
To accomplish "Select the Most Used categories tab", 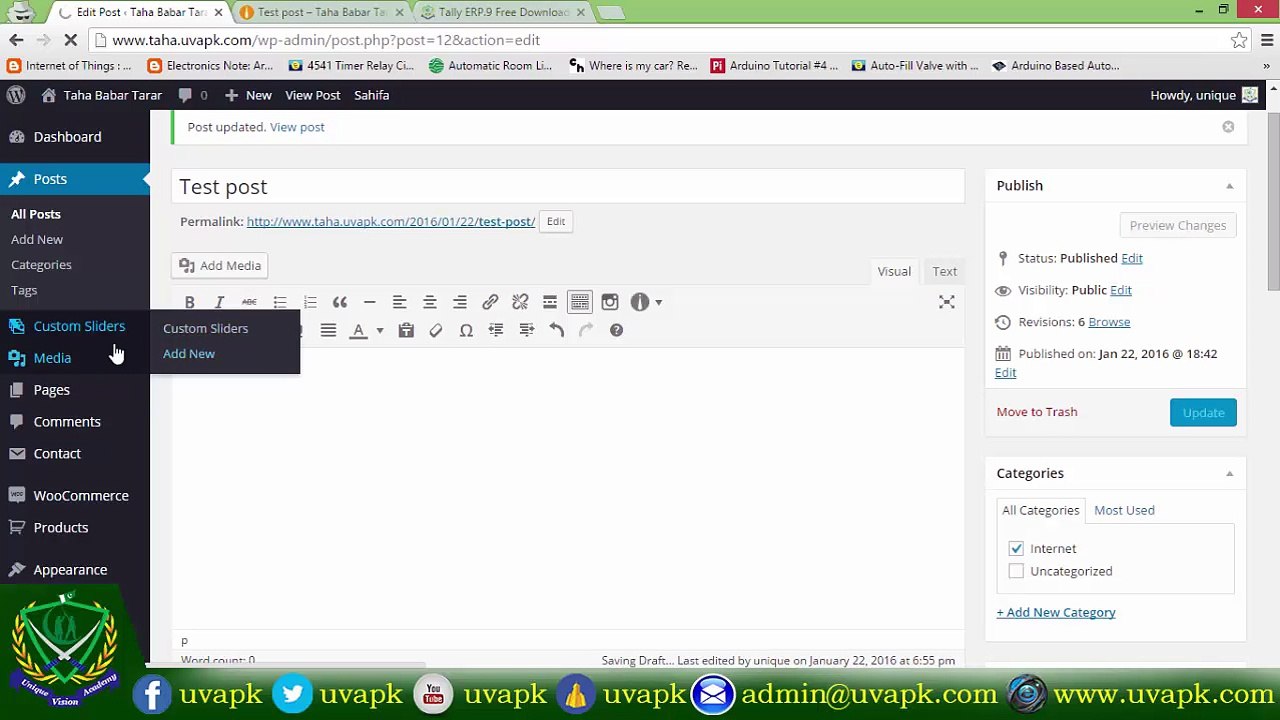I will pyautogui.click(x=1124, y=510).
